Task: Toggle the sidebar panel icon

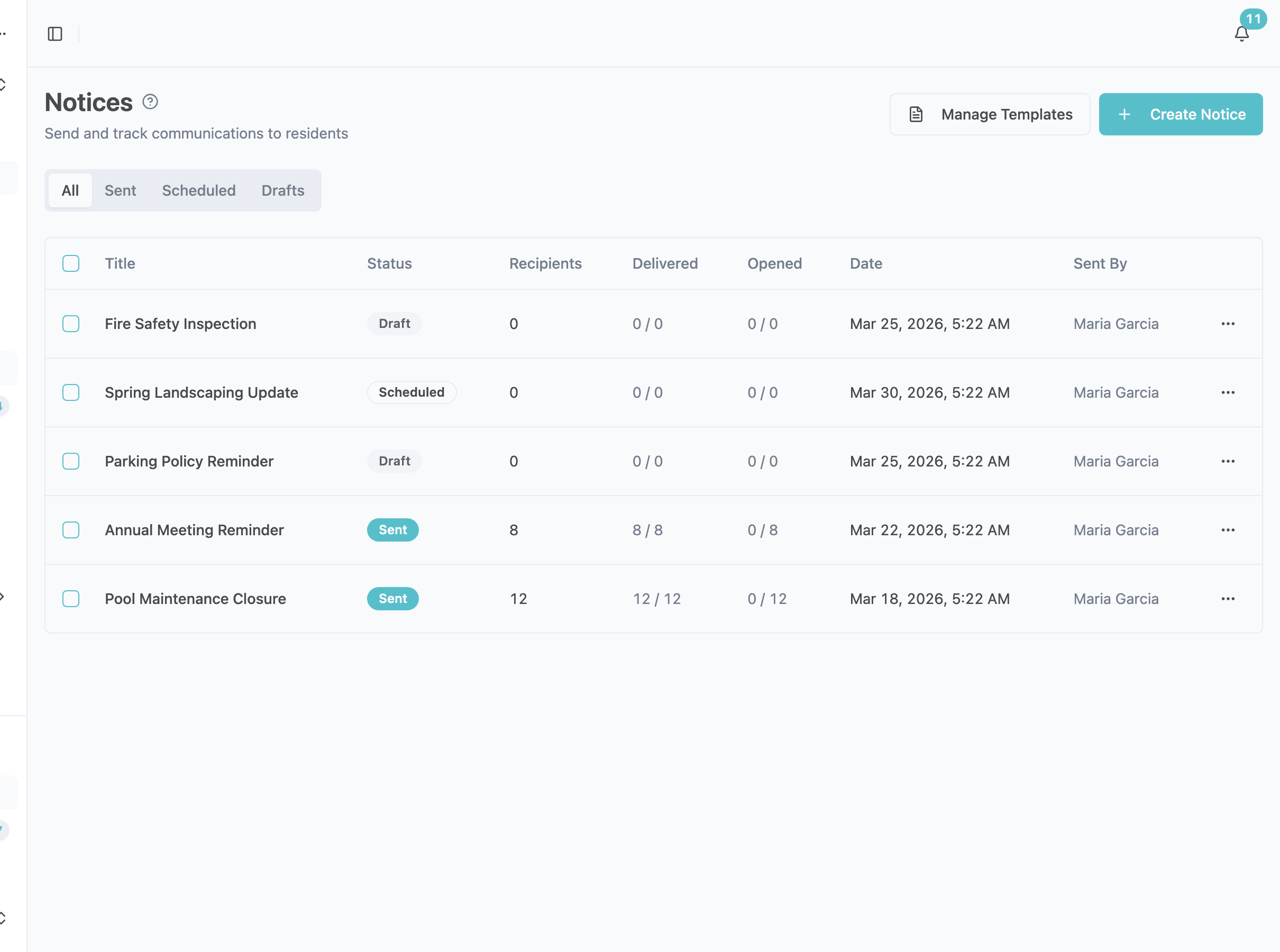Action: click(55, 34)
